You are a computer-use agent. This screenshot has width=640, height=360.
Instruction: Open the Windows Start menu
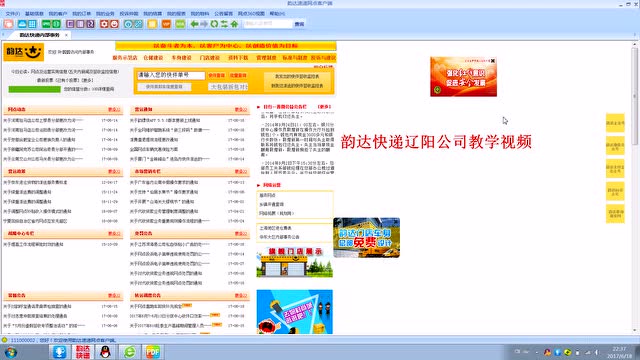(x=11, y=352)
